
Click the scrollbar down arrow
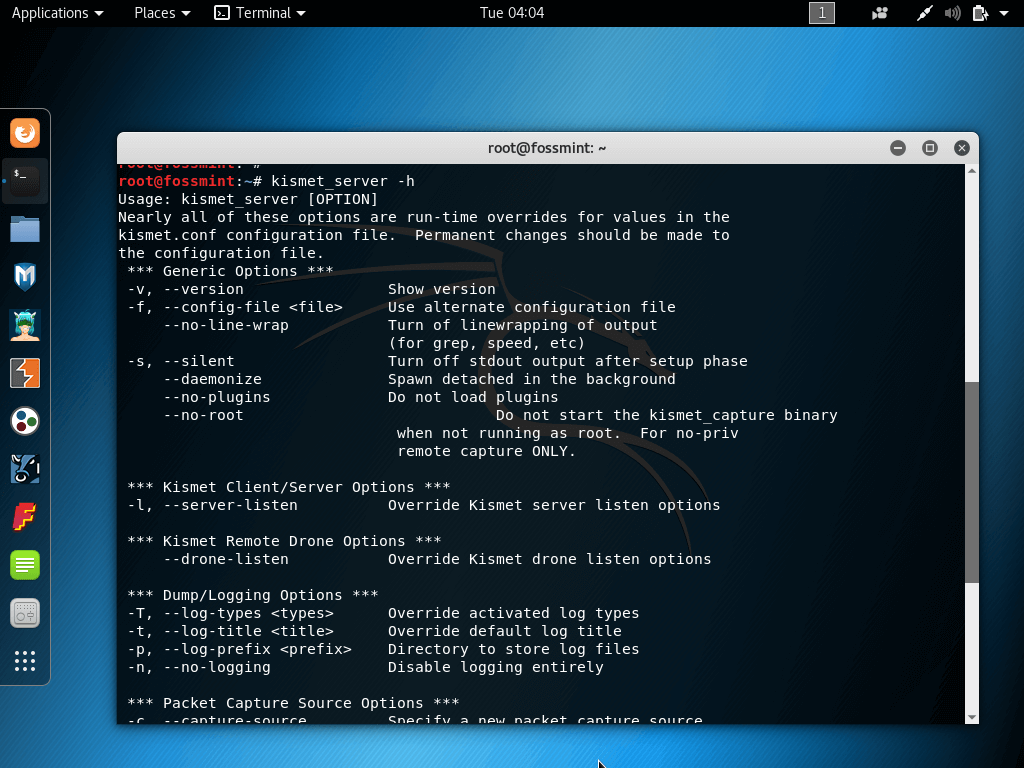[972, 717]
